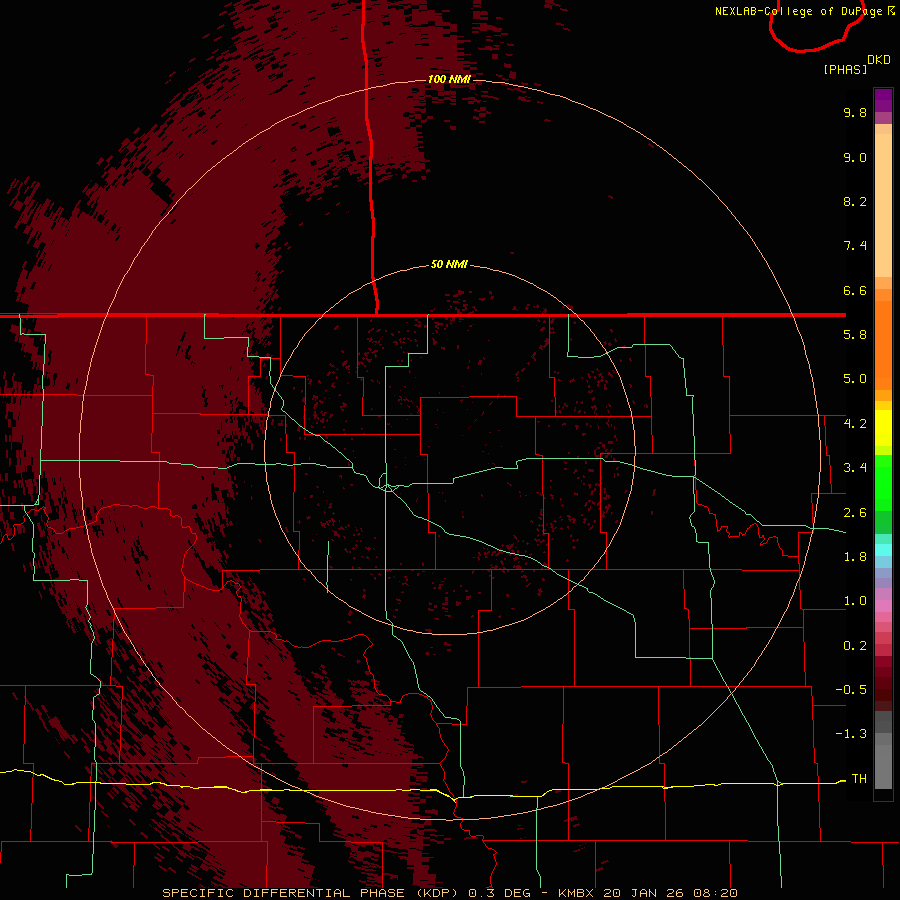The height and width of the screenshot is (900, 900).
Task: Click the 0.2 legend value
Action: point(855,646)
